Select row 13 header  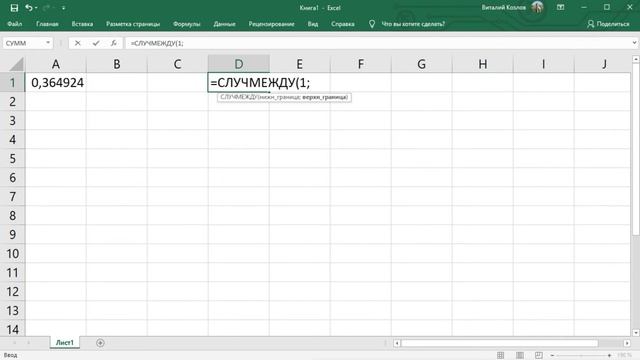(x=12, y=311)
